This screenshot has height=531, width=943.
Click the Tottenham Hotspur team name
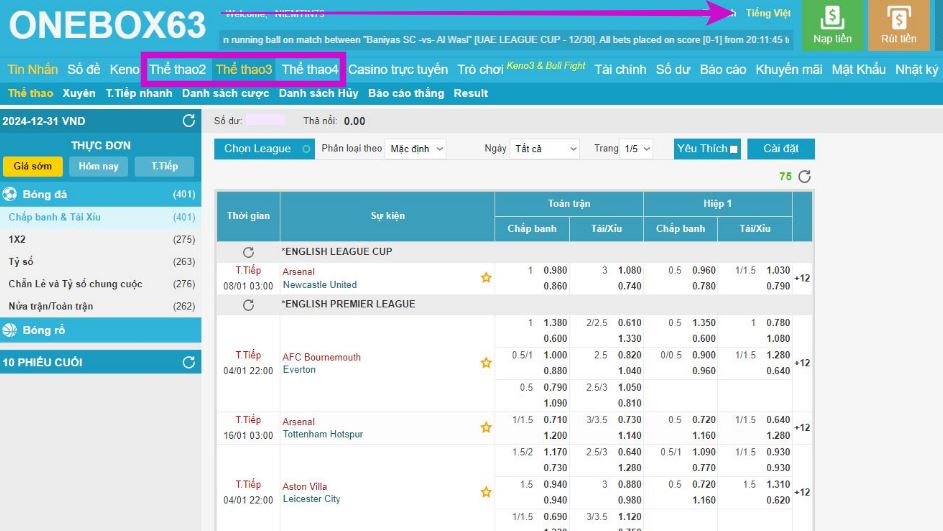[323, 434]
